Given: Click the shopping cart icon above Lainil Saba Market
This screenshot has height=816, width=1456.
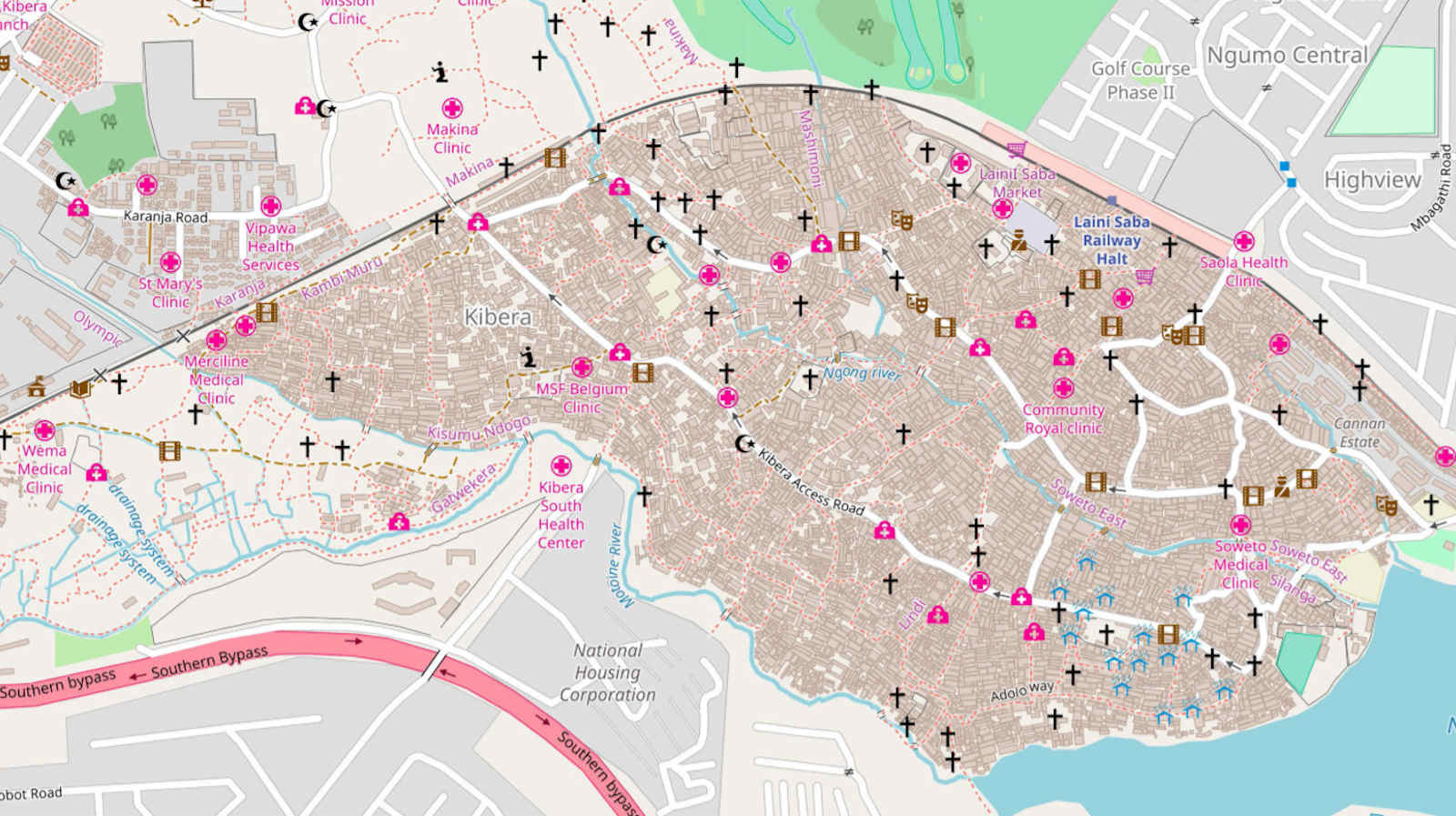Looking at the screenshot, I should pyautogui.click(x=1016, y=148).
